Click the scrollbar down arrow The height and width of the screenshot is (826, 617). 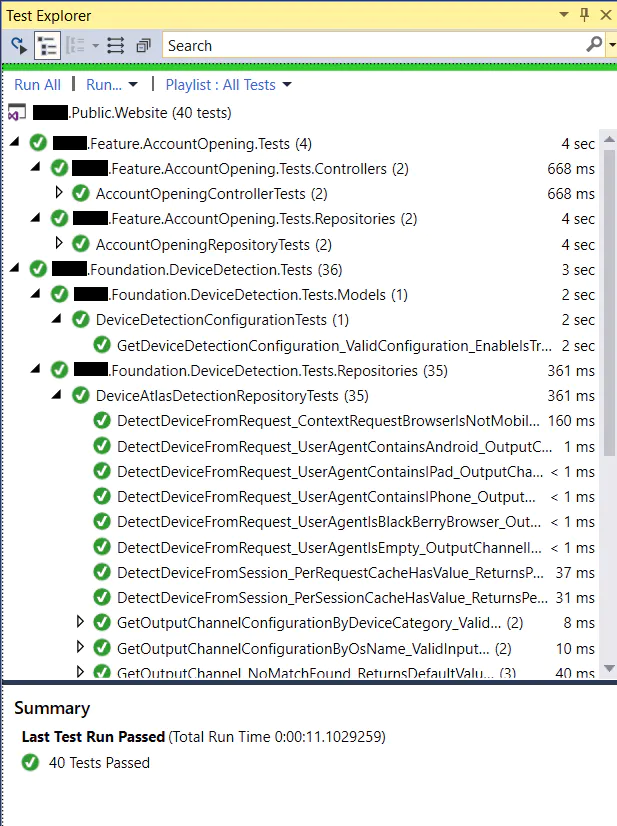click(x=609, y=668)
